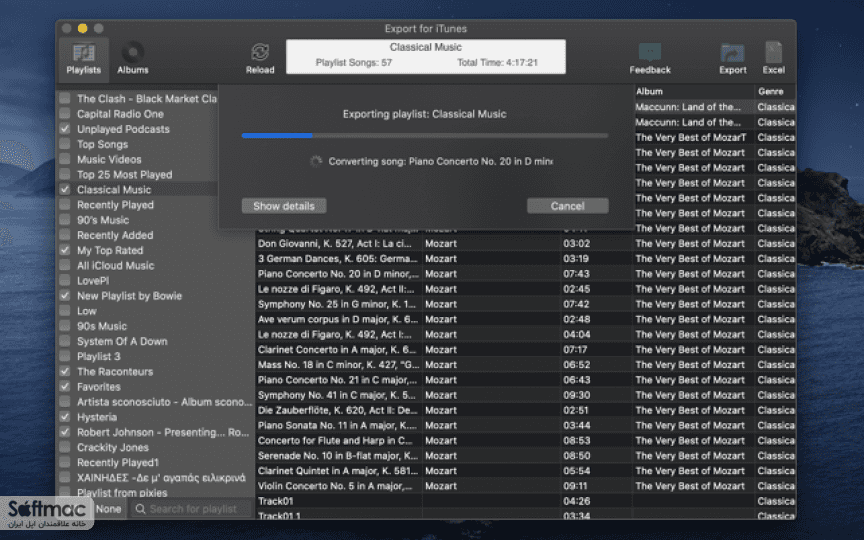Cancel the playlist export

(568, 206)
